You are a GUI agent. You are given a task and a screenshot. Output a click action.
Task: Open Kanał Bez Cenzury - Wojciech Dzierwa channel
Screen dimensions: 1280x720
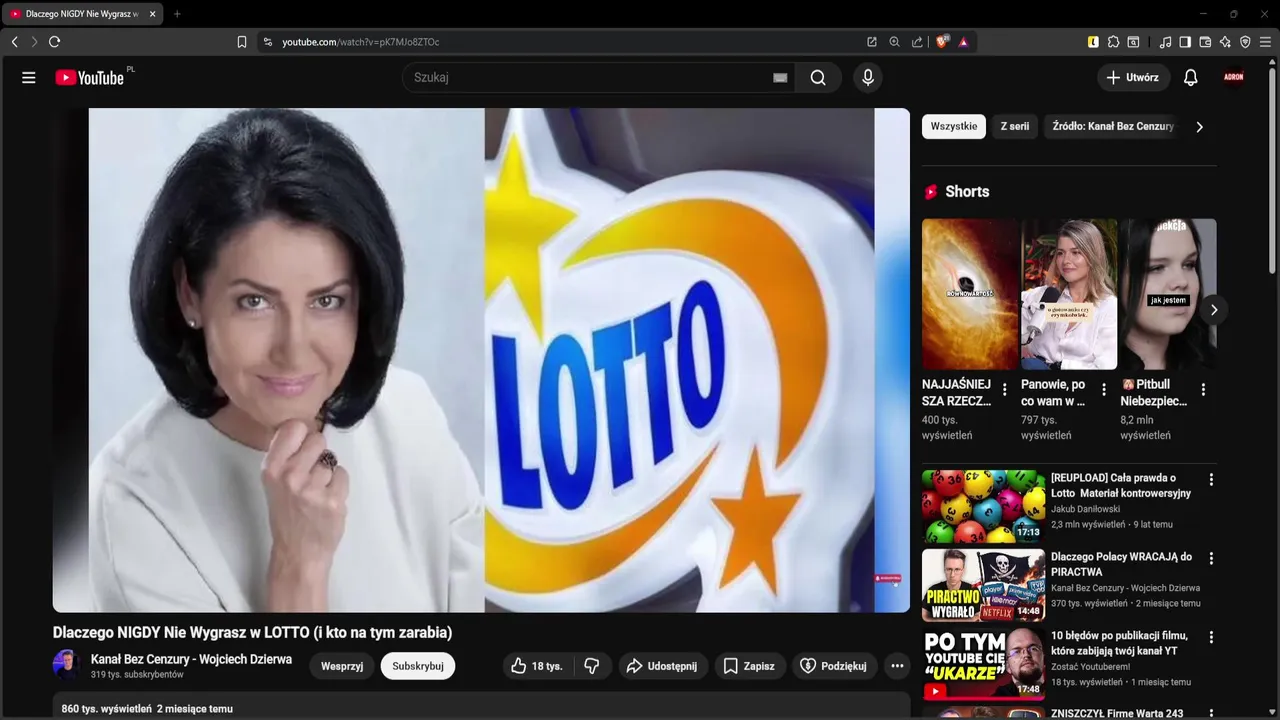(191, 659)
